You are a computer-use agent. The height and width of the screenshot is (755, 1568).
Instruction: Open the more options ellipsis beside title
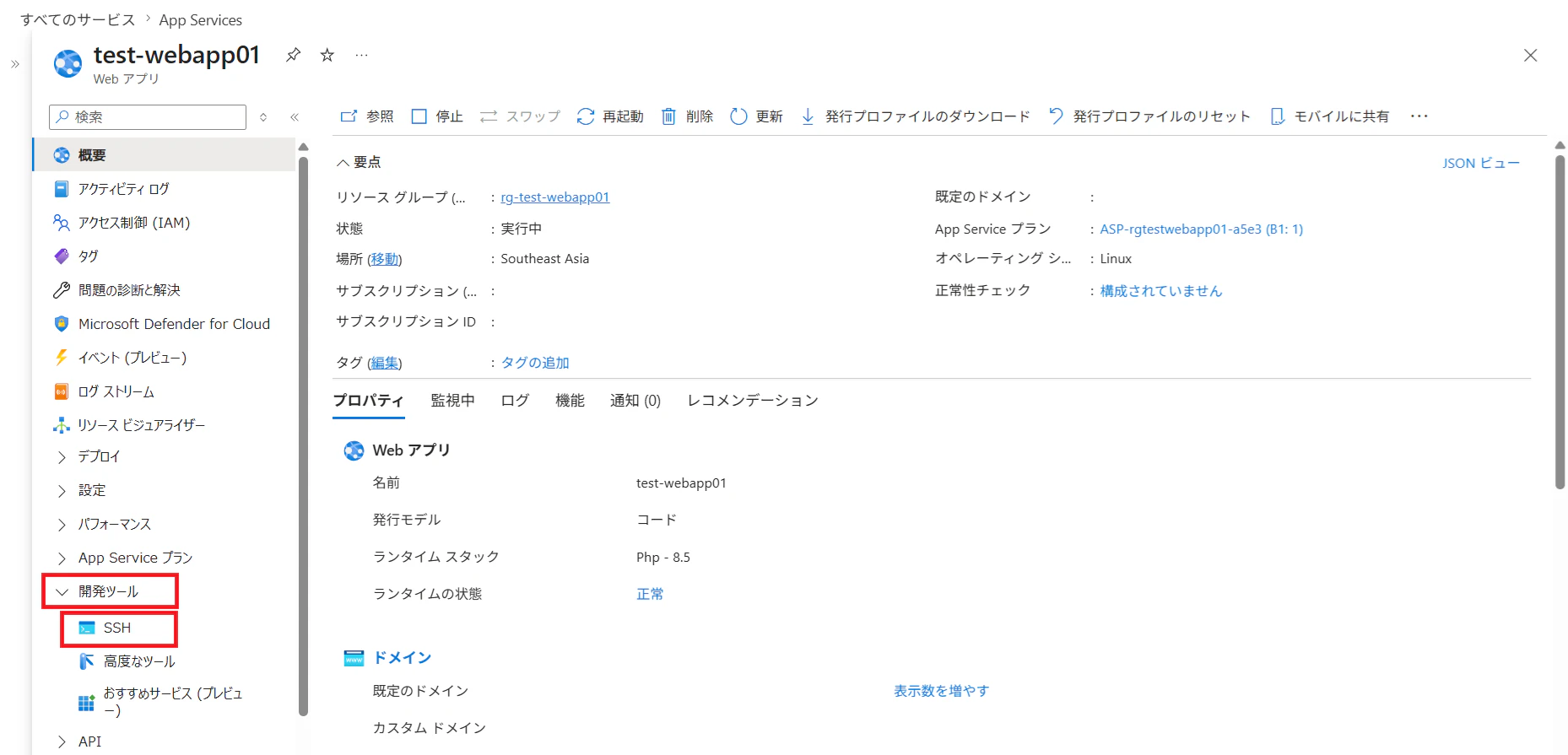[361, 55]
